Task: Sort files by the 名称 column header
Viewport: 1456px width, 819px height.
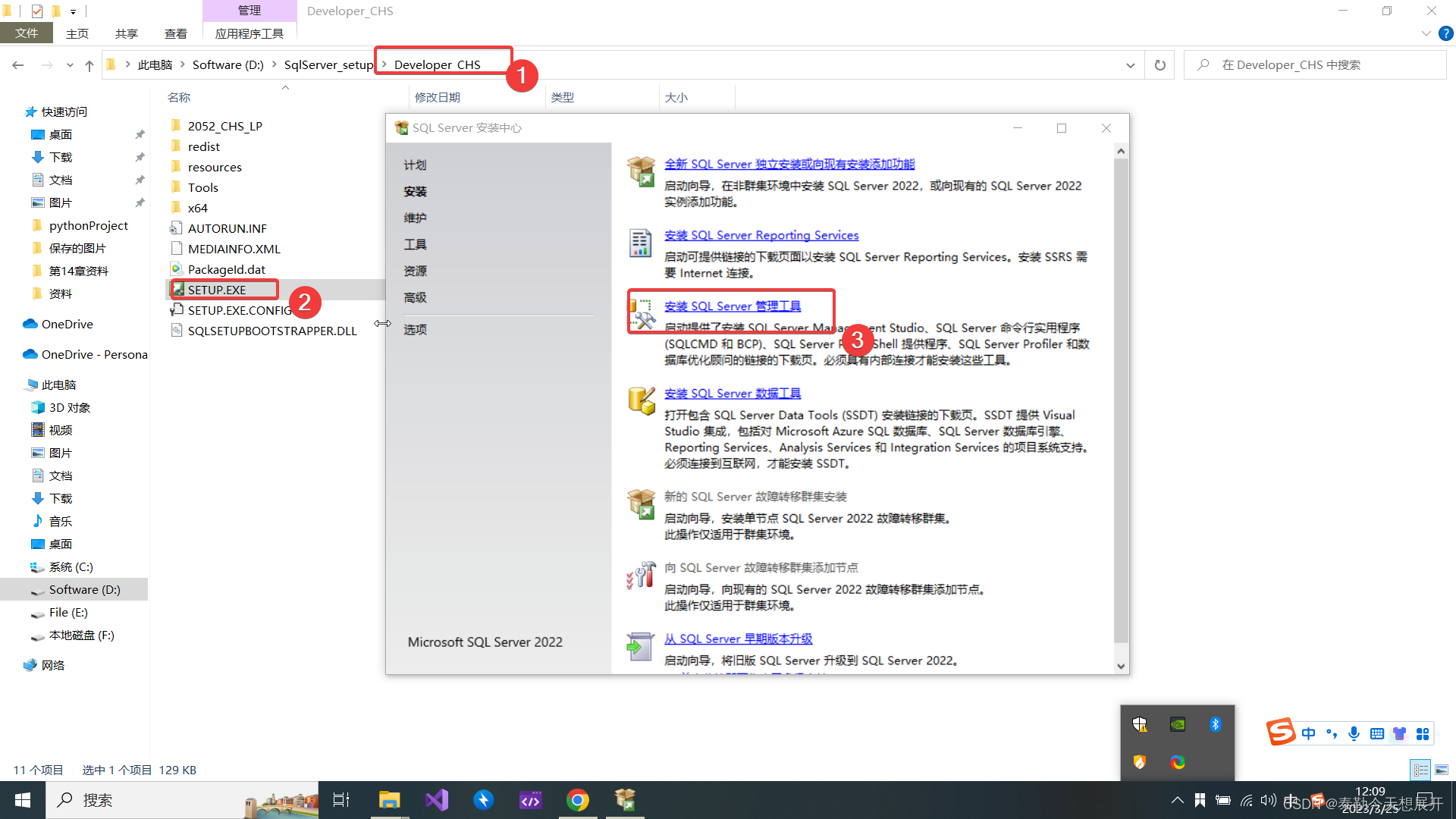Action: tap(179, 97)
